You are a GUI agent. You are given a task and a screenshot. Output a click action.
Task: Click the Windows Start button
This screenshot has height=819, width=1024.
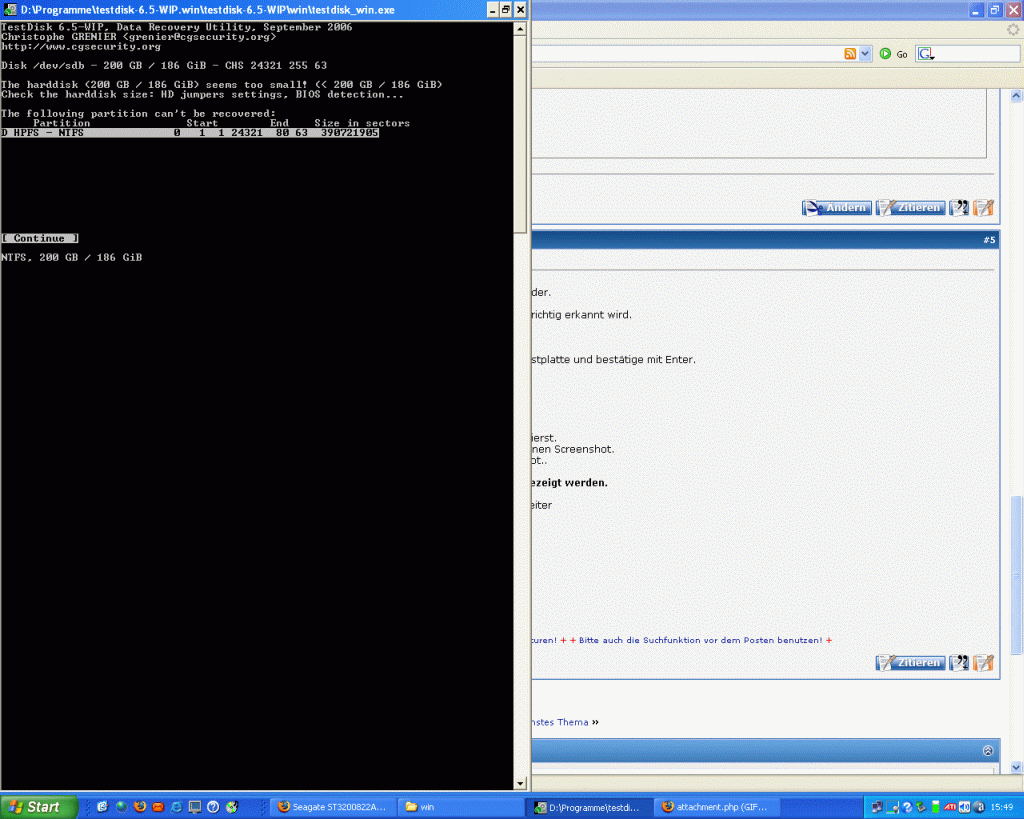[39, 807]
